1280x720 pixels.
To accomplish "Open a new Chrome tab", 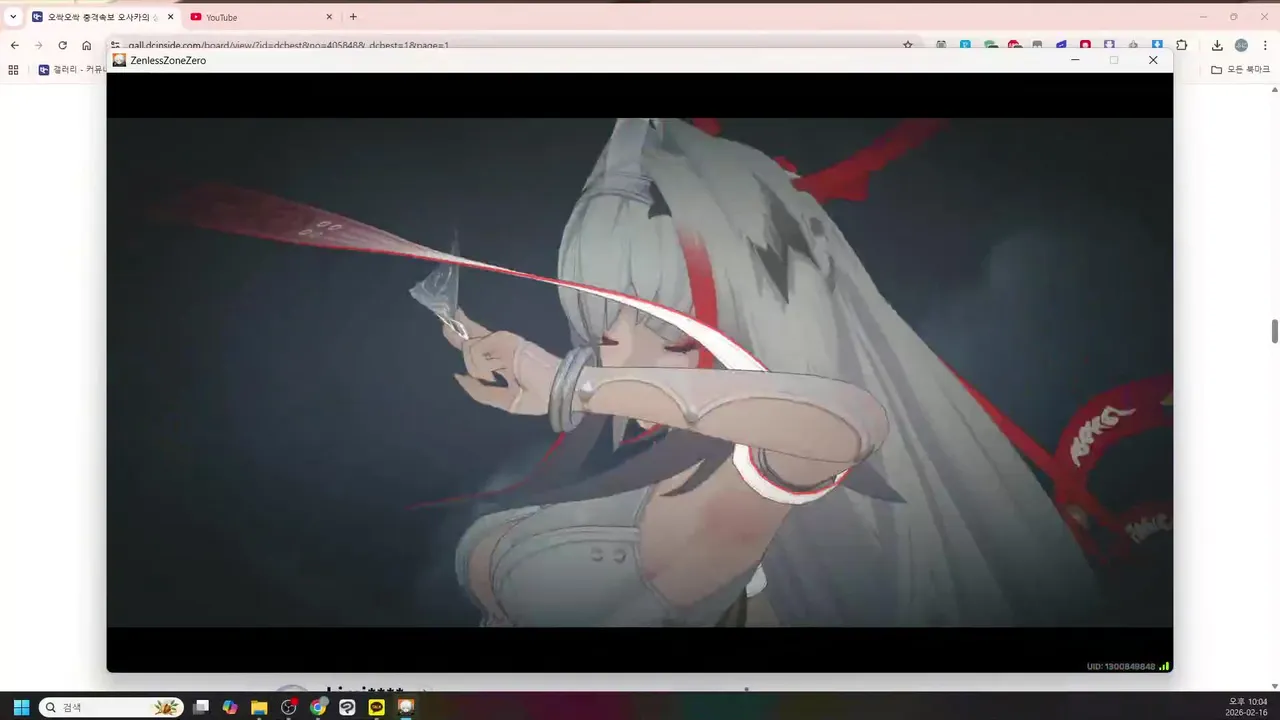I will (353, 17).
